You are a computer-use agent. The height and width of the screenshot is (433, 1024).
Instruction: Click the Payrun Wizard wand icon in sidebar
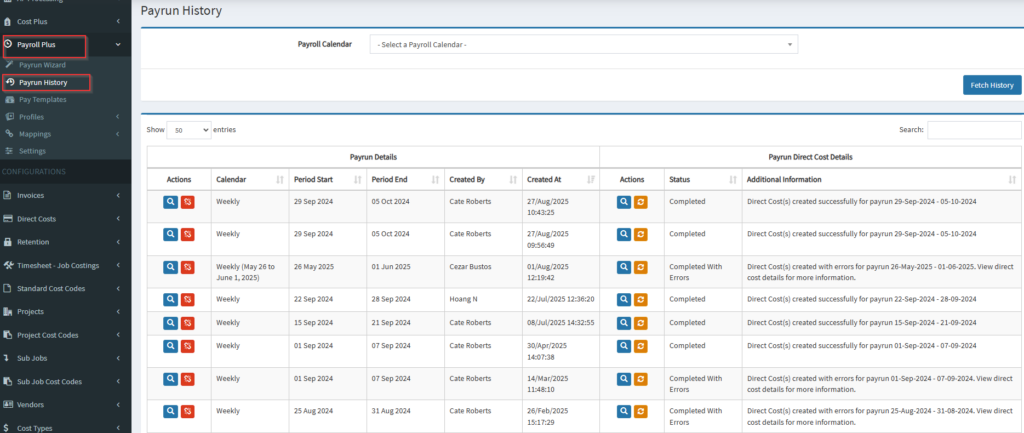click(10, 65)
